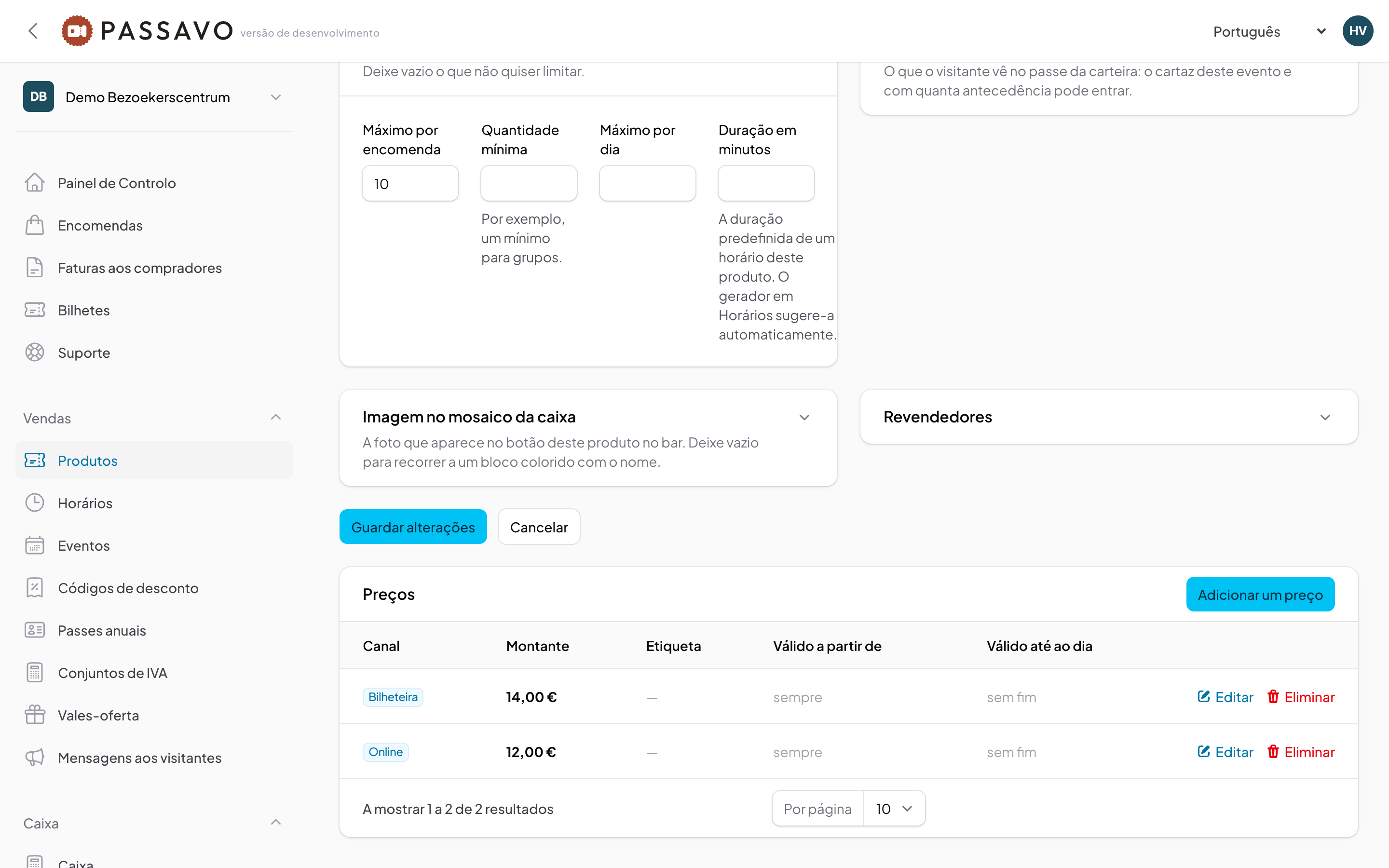Expand the Demo Bezoekerscentrum organization switcher
Viewport: 1389px width, 868px height.
point(154,97)
